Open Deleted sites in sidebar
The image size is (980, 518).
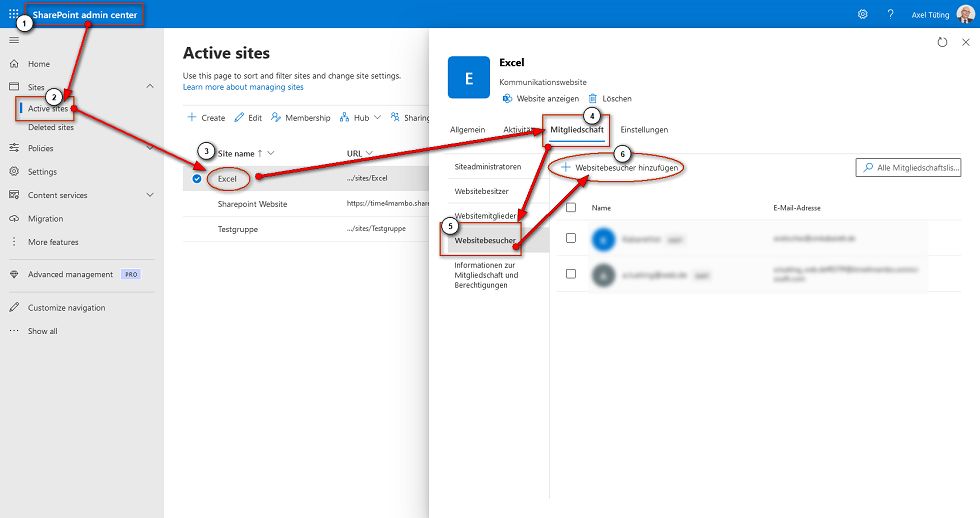pos(51,127)
